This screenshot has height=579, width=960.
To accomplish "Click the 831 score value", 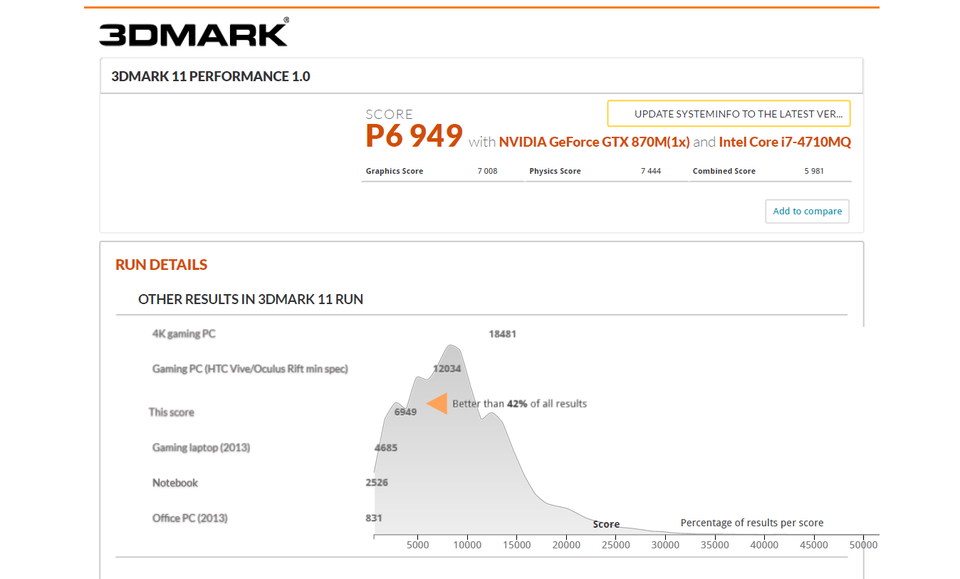I will tap(373, 518).
